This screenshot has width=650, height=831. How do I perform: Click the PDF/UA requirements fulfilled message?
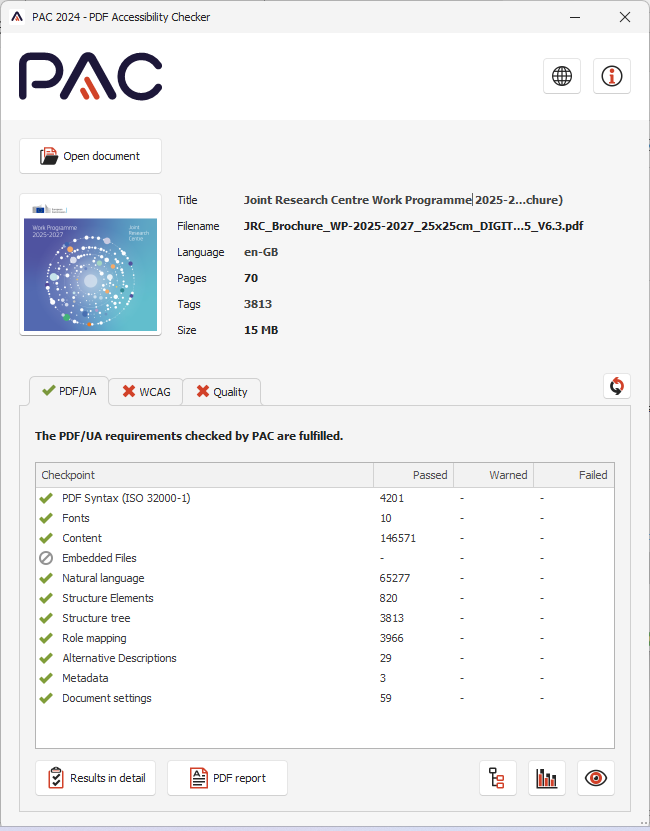click(189, 436)
